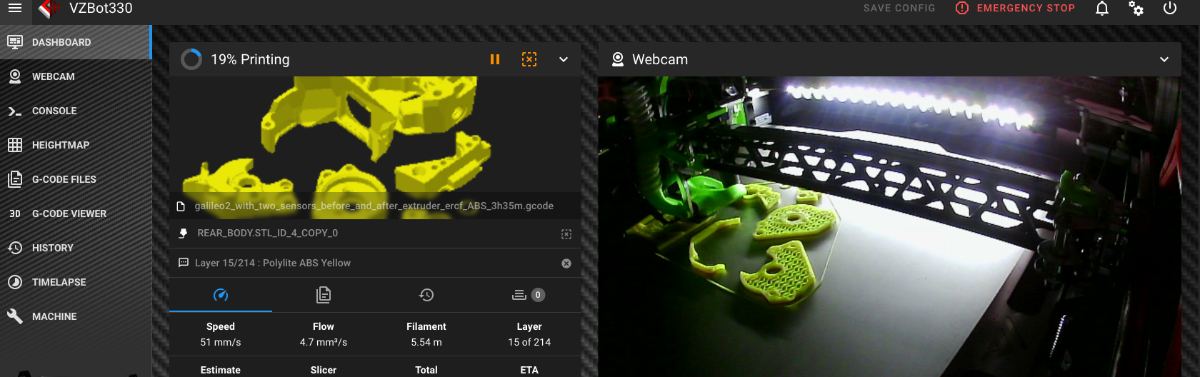
Task: Open the power menu icon
Action: [x=1170, y=8]
